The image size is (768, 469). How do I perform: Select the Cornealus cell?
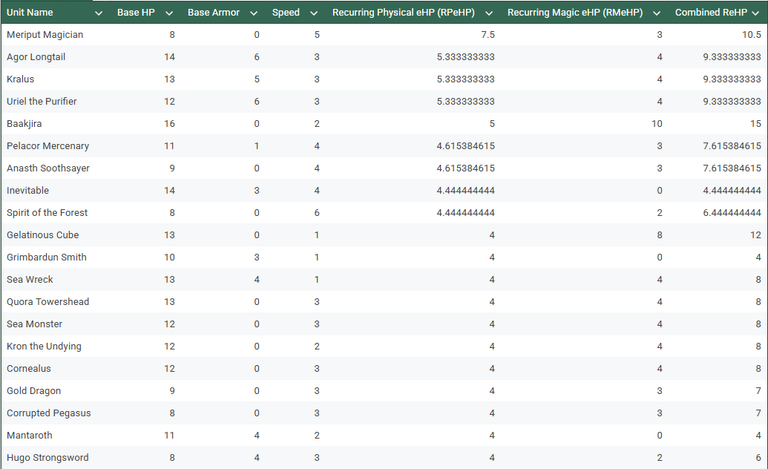[x=54, y=369]
